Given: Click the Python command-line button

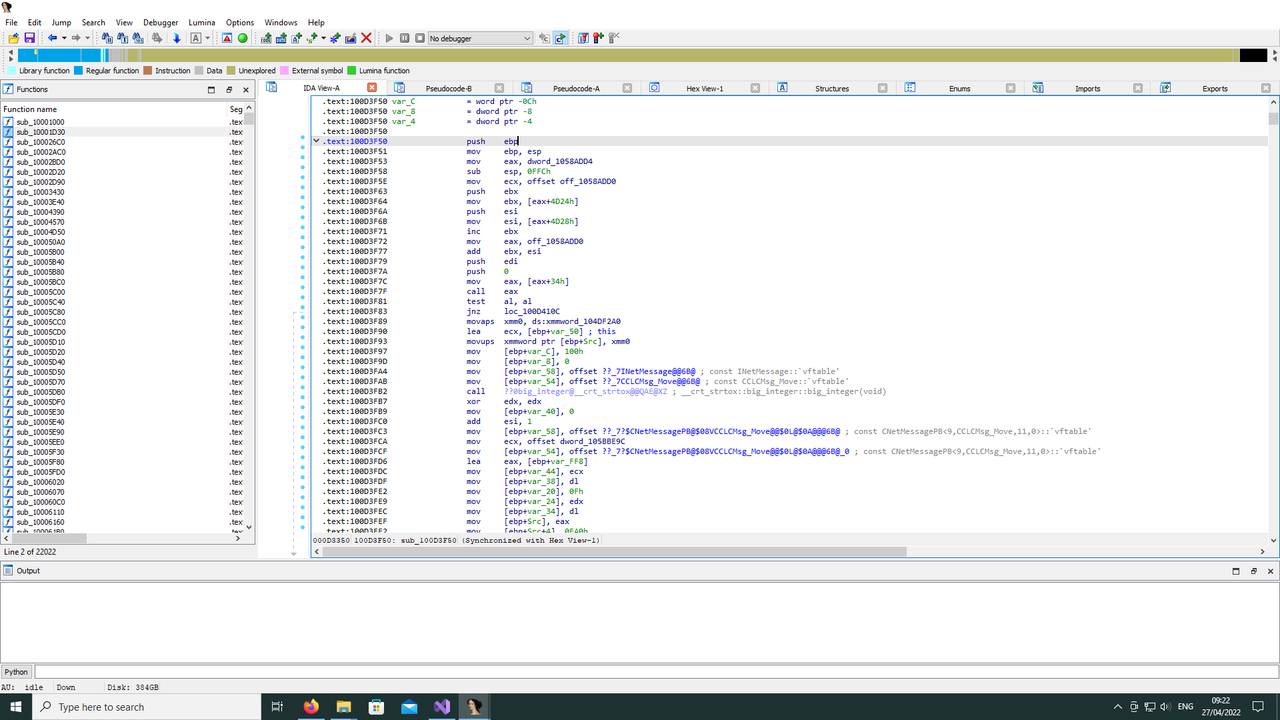Looking at the screenshot, I should click(x=16, y=672).
